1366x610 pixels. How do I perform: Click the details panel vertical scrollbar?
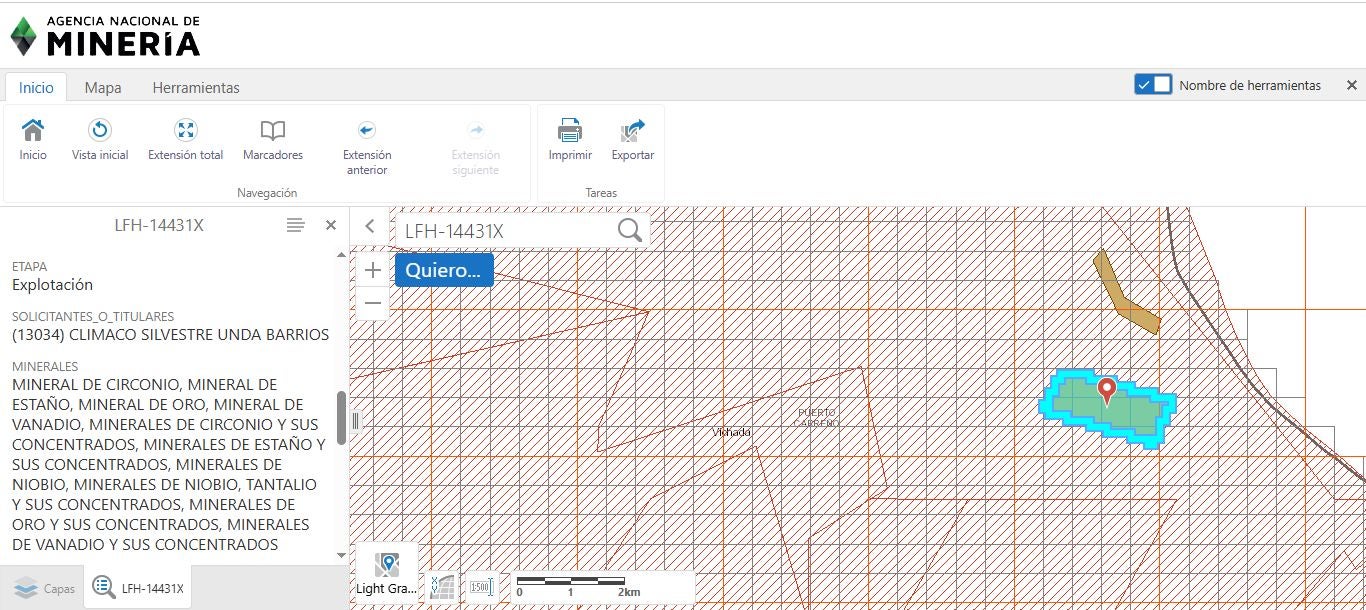coord(342,417)
